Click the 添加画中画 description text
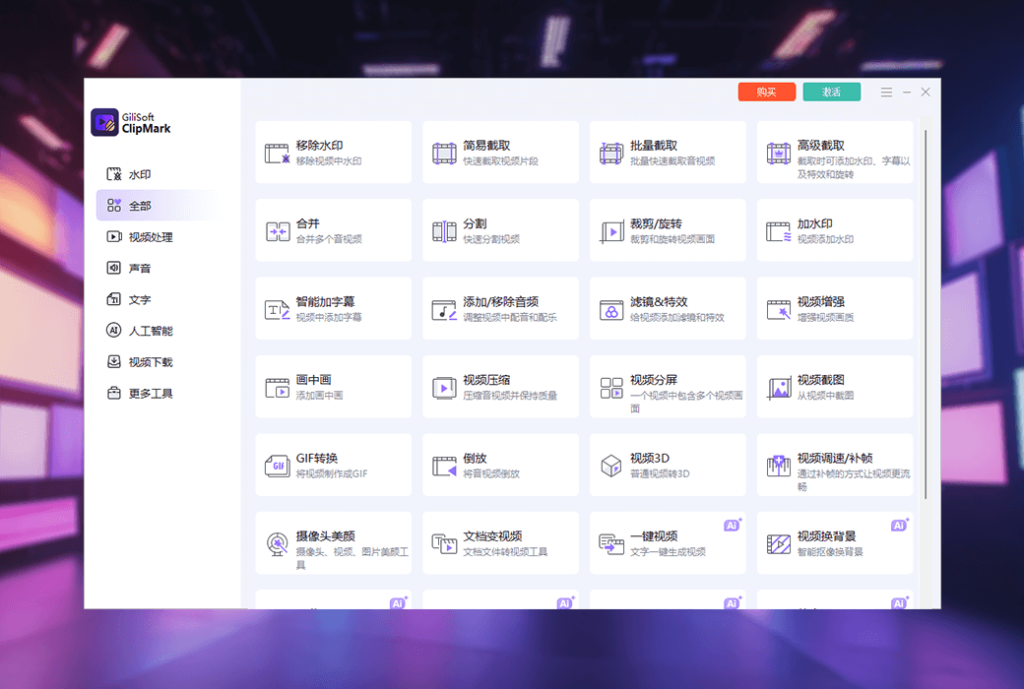This screenshot has height=689, width=1024. (x=319, y=395)
